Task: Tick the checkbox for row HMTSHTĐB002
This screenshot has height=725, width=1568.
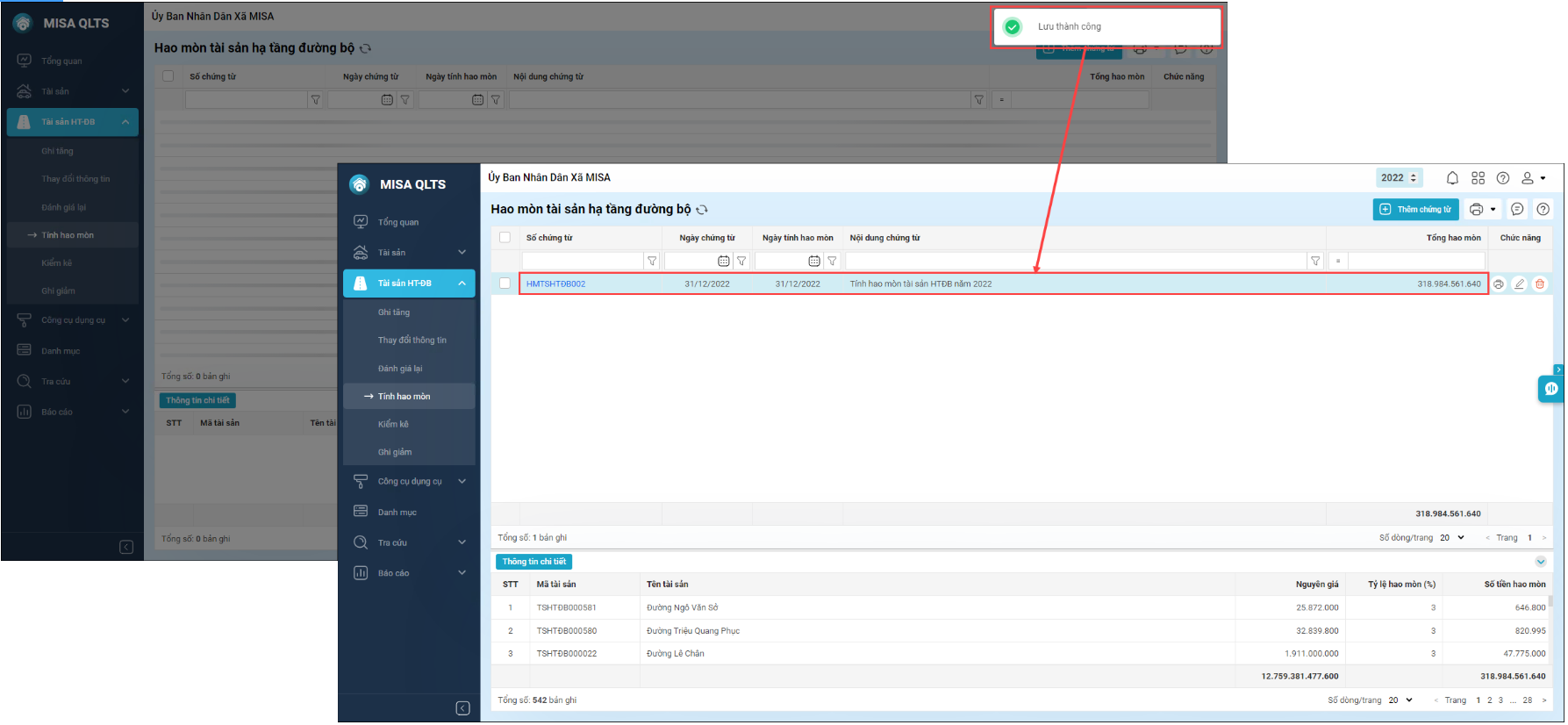Action: (505, 284)
